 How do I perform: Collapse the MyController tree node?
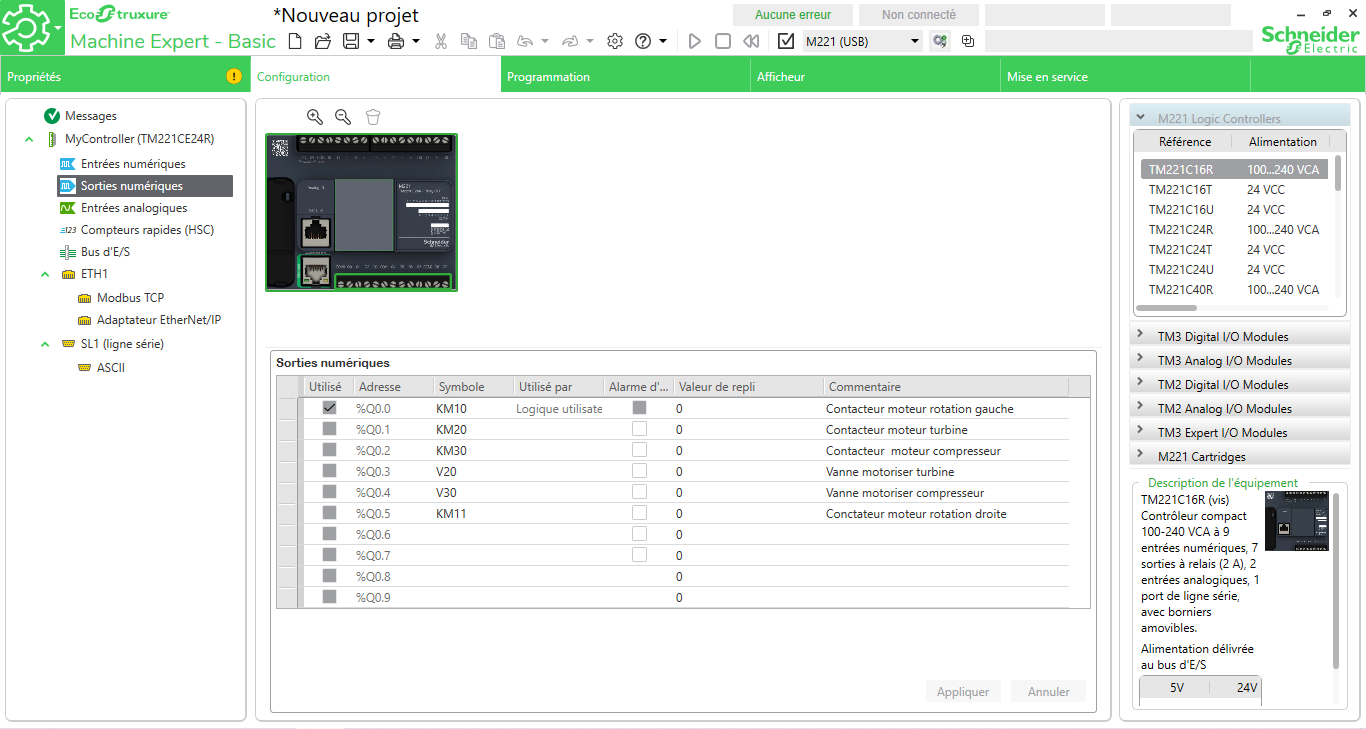click(29, 139)
